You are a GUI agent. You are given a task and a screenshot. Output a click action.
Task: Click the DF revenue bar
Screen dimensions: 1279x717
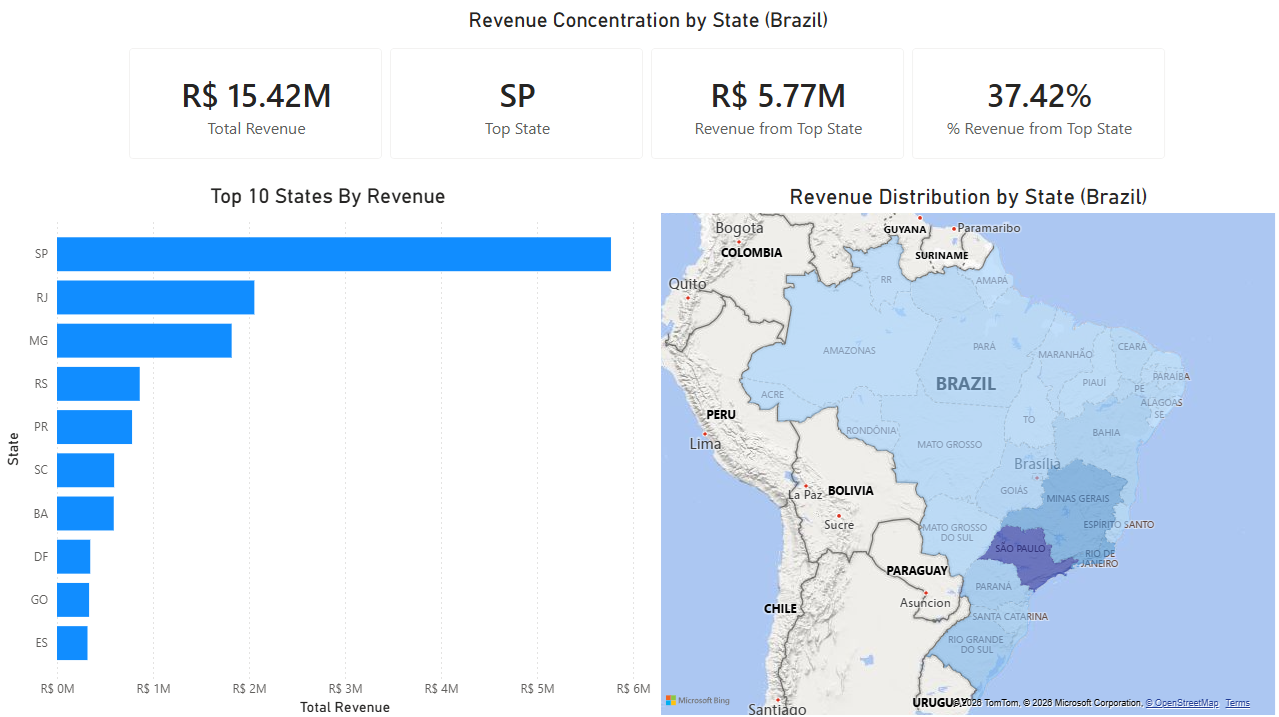(73, 556)
